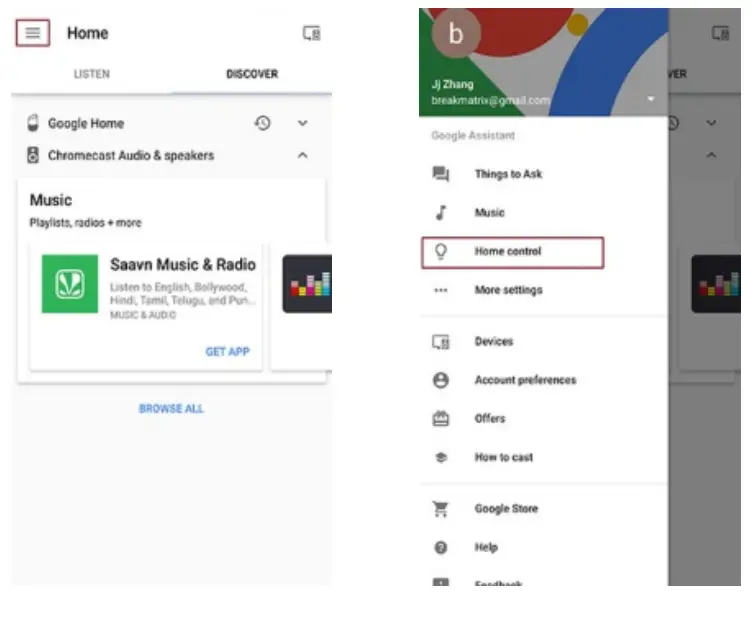
Task: Click the BROWSE ALL link
Action: (171, 409)
